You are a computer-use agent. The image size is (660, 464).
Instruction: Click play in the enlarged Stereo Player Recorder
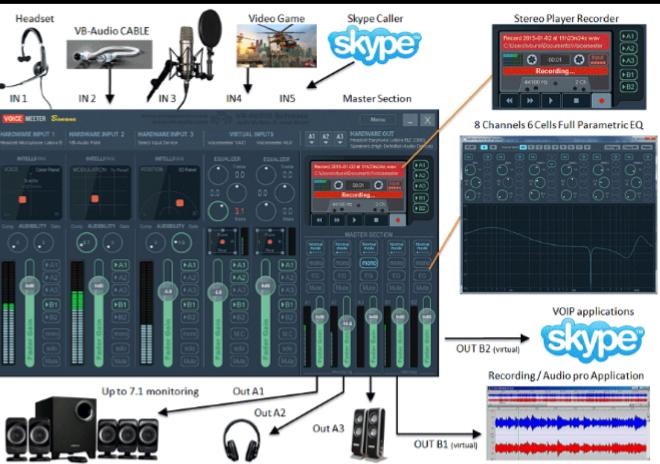551,101
